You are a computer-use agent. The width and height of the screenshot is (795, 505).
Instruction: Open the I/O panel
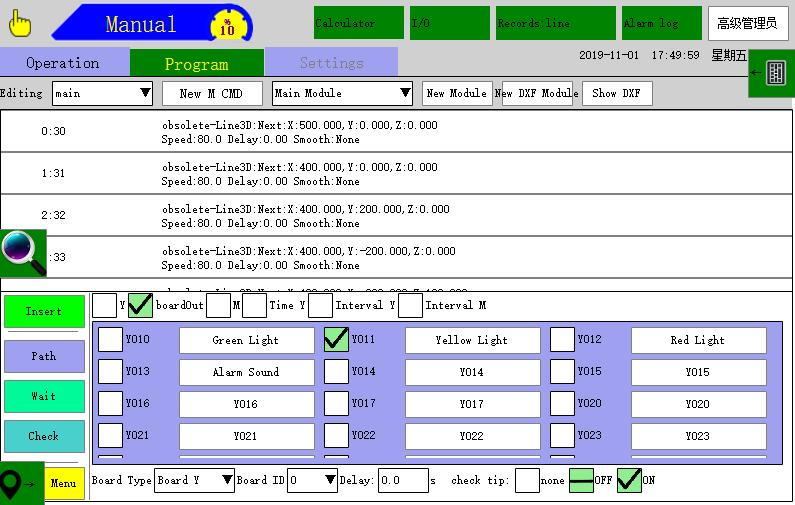click(x=449, y=23)
